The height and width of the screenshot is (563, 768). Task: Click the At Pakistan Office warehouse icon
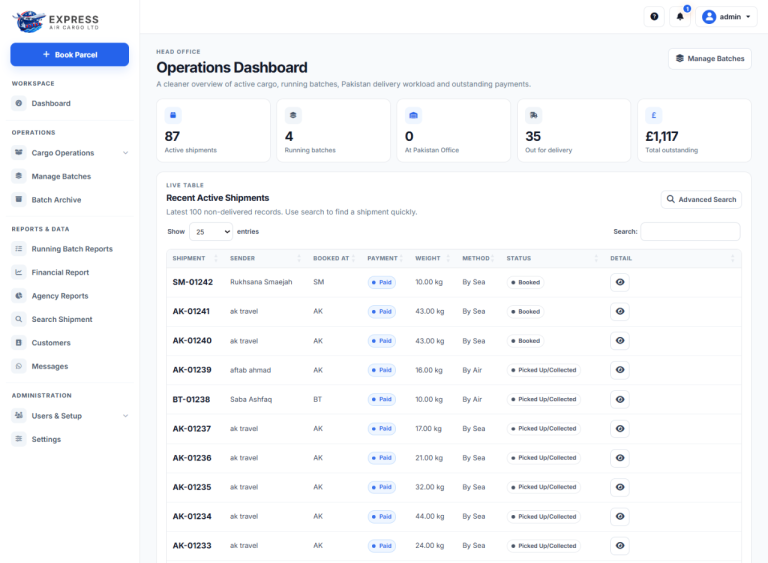[413, 115]
